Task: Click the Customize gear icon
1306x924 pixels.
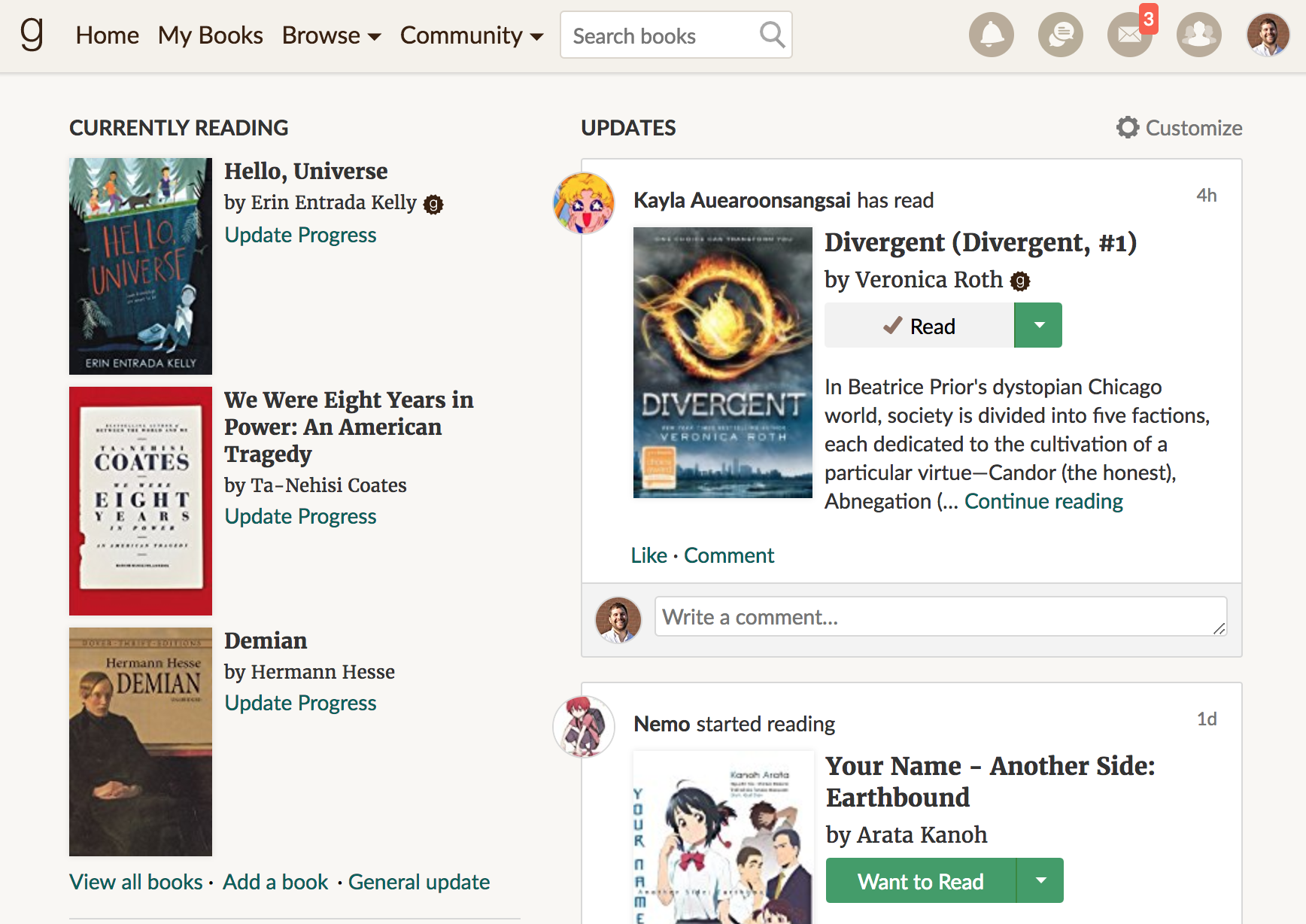Action: click(1127, 127)
